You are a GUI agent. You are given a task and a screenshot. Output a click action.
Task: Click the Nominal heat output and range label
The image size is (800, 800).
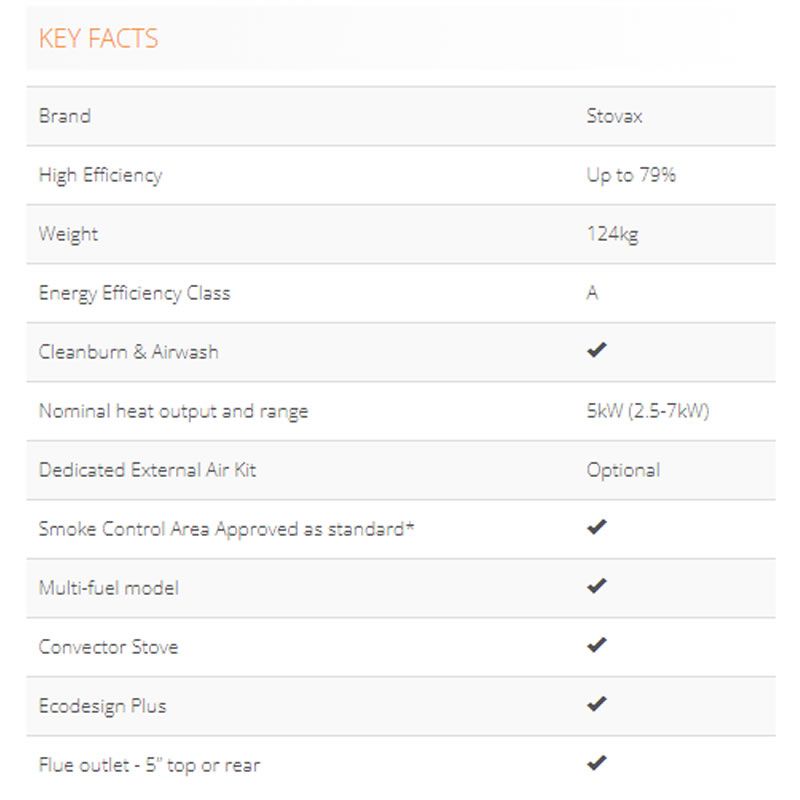click(173, 411)
